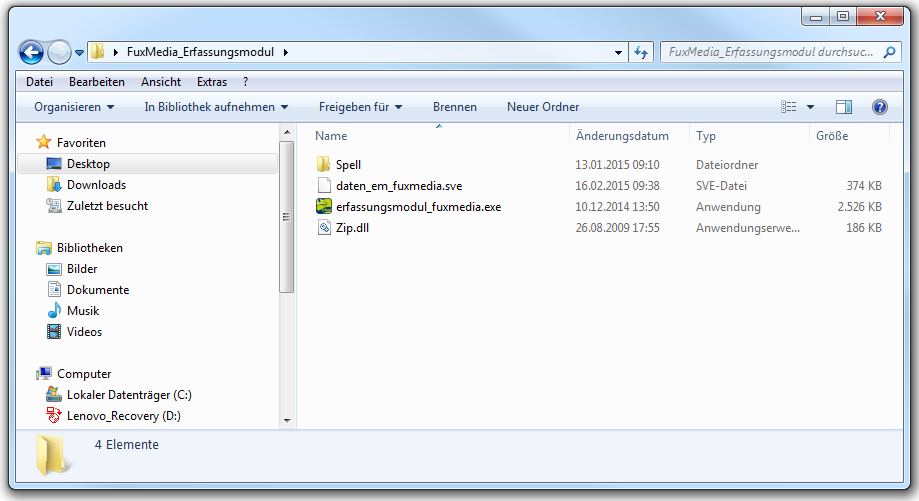Create a Neuer Ordner
Image resolution: width=919 pixels, height=501 pixels.
pos(543,107)
